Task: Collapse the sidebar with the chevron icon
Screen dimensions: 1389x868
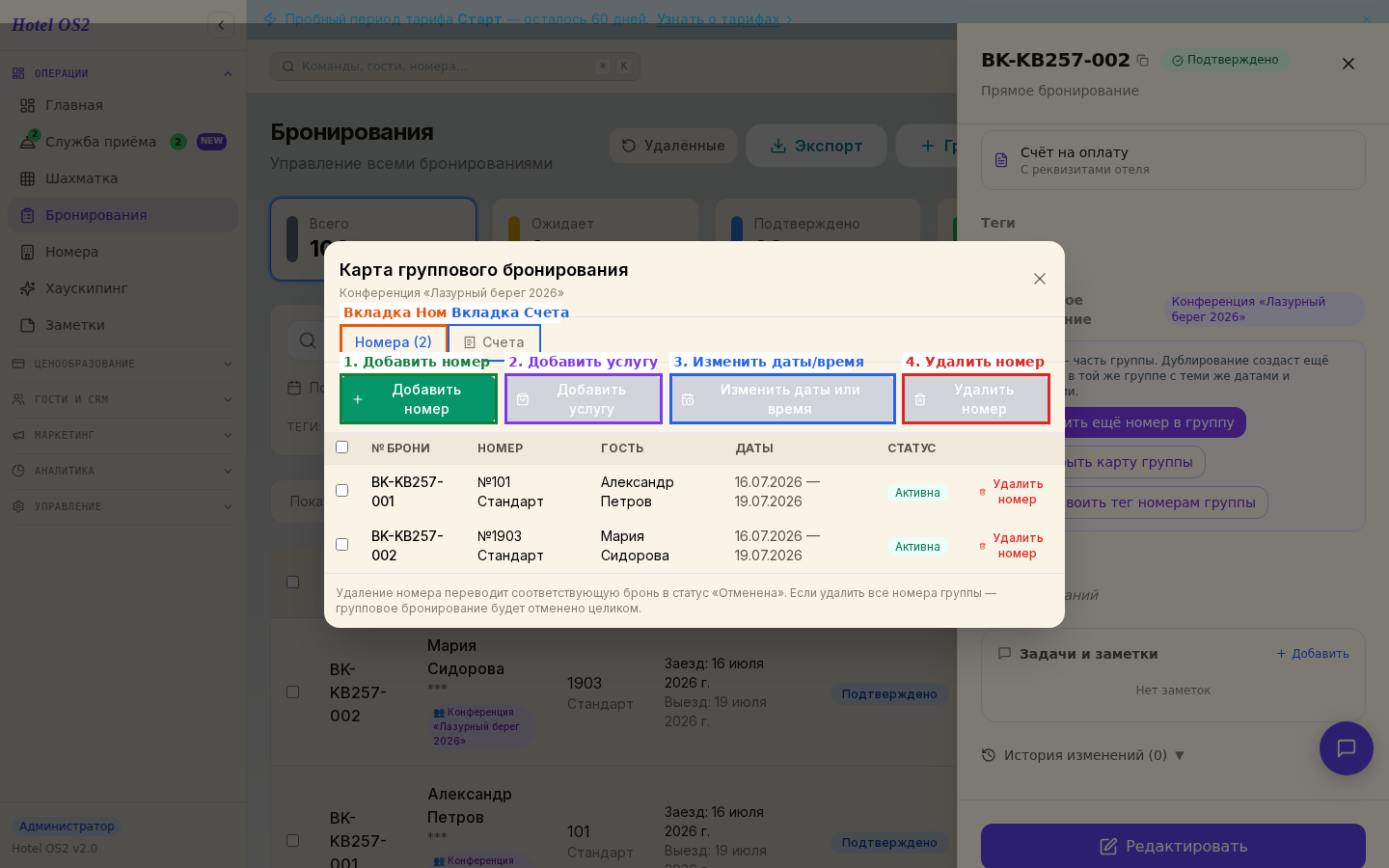Action: pos(221,25)
